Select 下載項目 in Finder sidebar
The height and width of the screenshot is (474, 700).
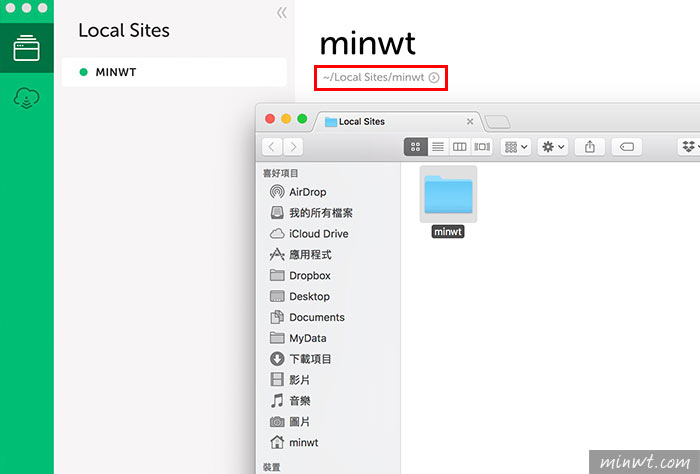[x=300, y=359]
